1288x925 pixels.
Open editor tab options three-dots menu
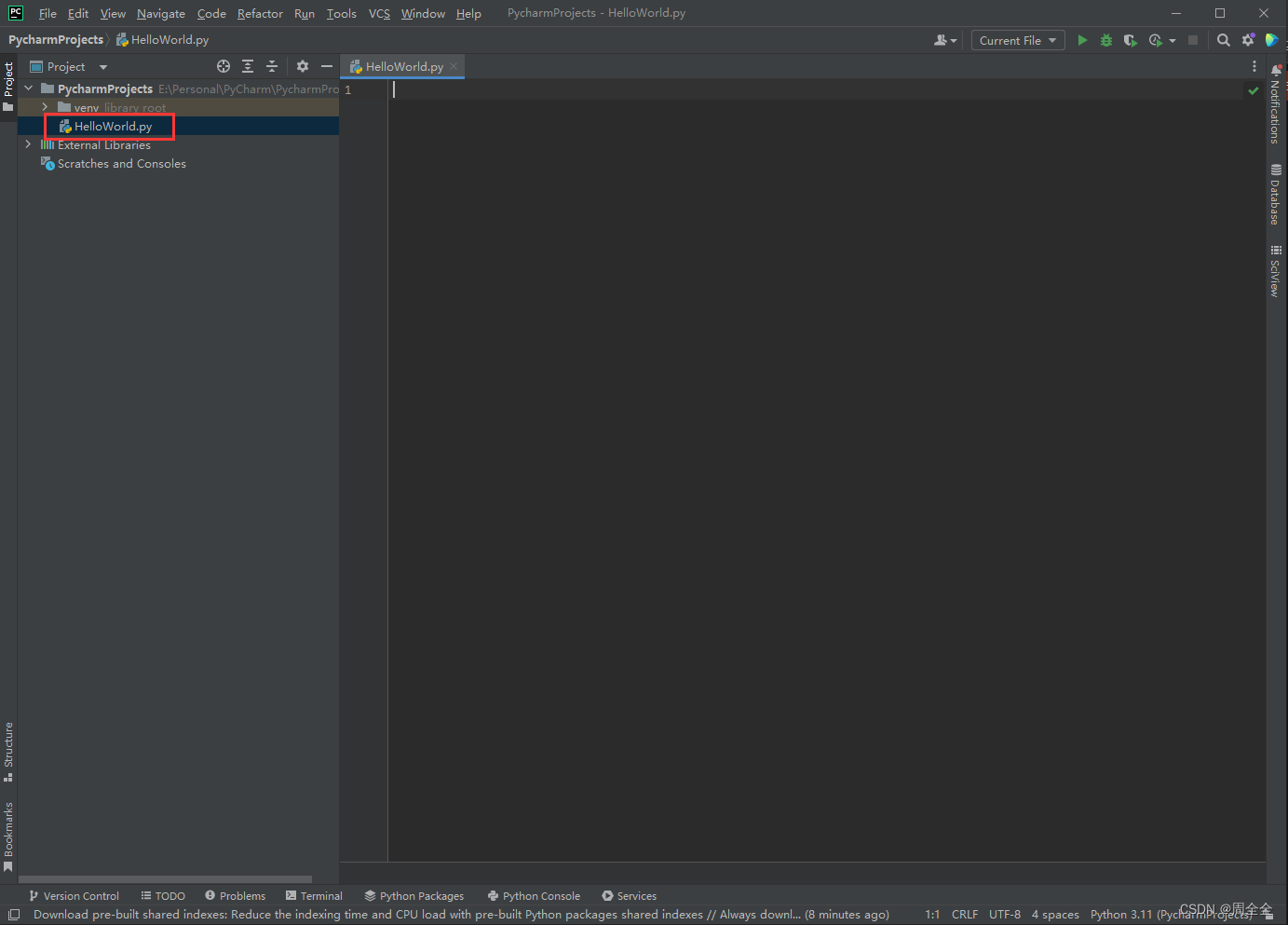tap(1254, 66)
